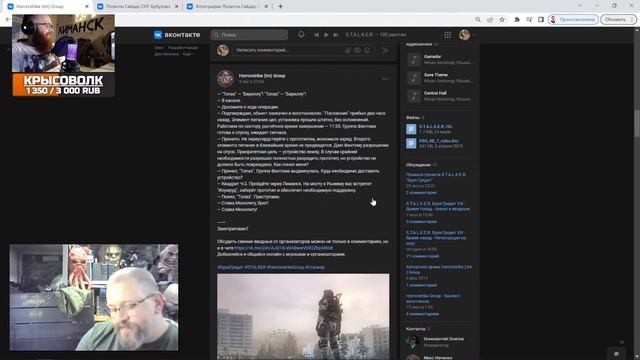The image size is (640, 360).
Task: Open the Homestrike Group copyright discussion
Action: point(439,269)
